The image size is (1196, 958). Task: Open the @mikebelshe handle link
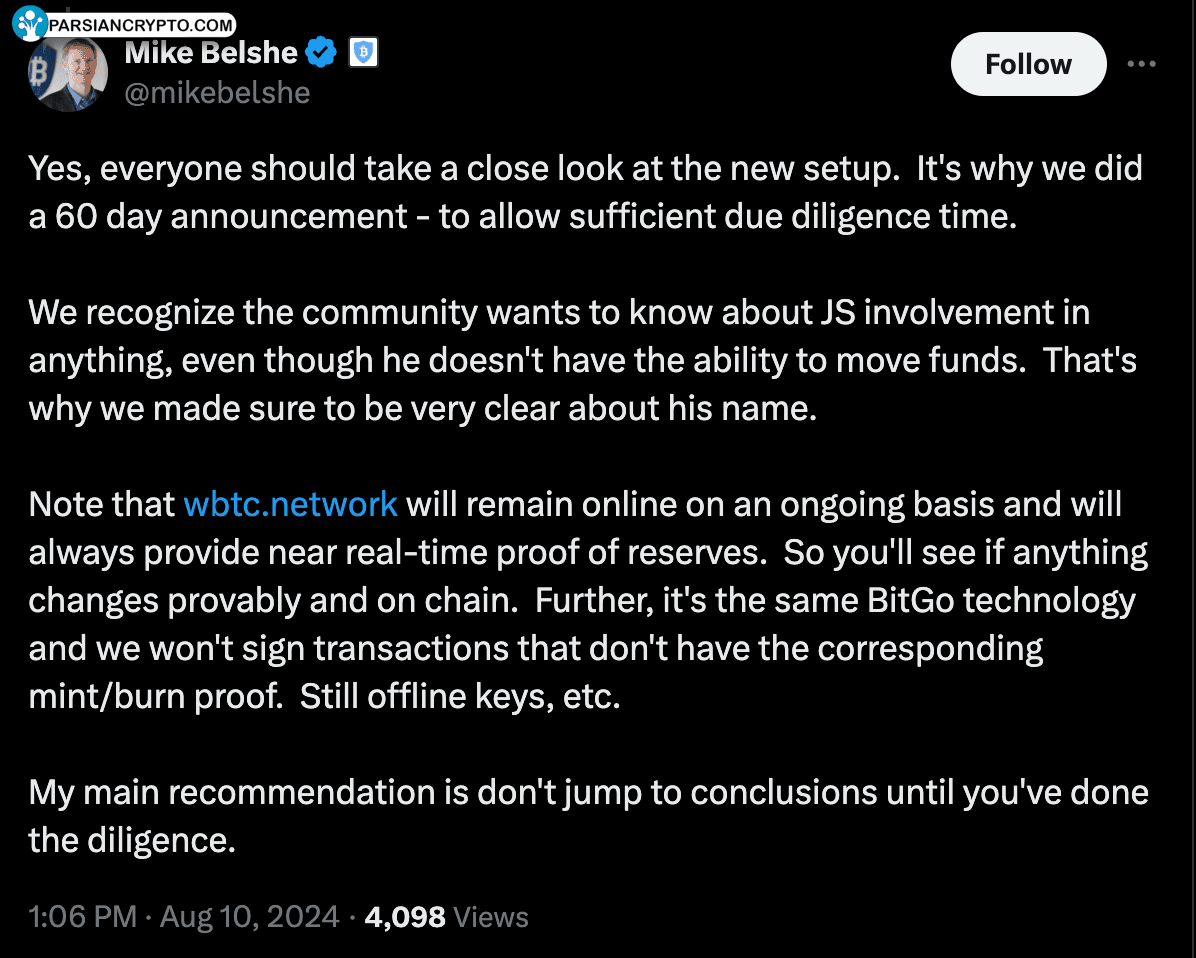click(217, 93)
